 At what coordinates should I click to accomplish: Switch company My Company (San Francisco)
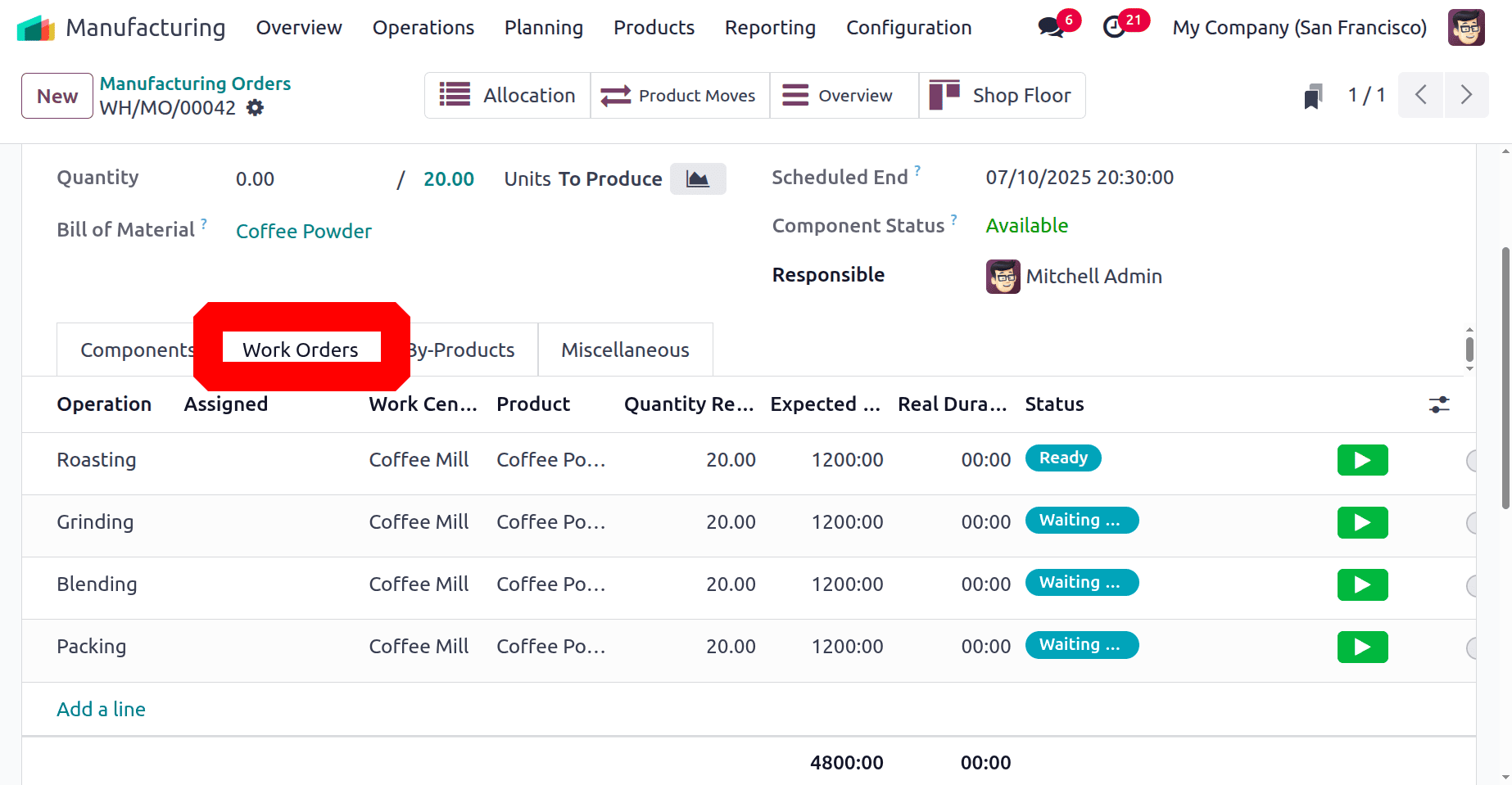click(x=1299, y=28)
